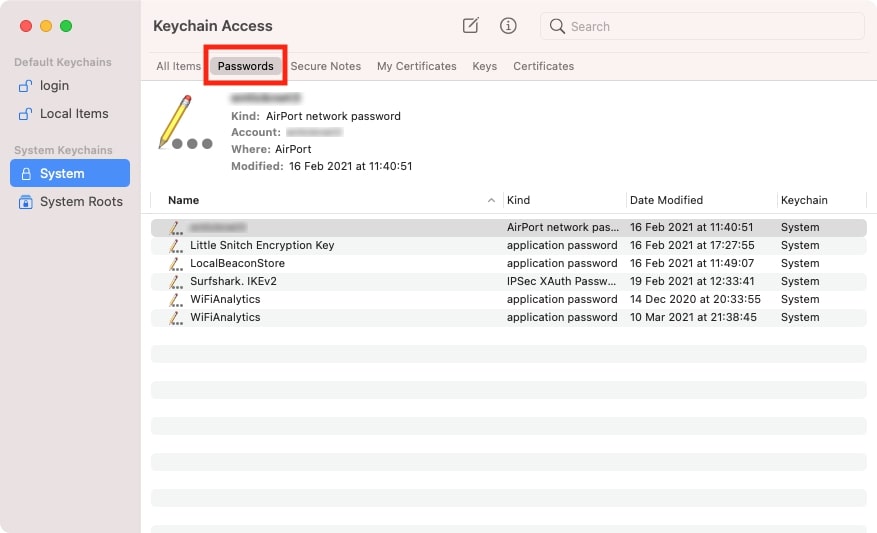Focus the Search field
This screenshot has height=533, width=877.
click(x=702, y=26)
